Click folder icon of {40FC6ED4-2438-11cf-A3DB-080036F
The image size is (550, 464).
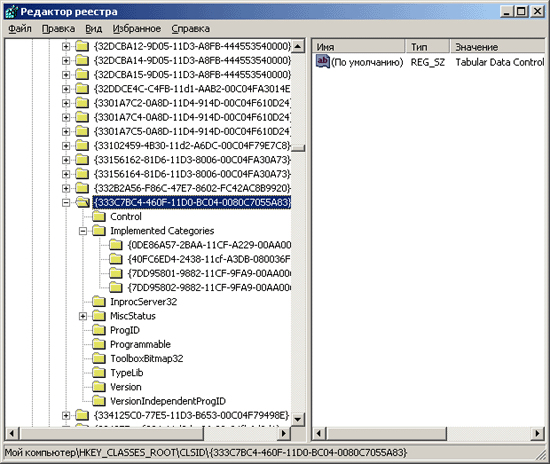click(116, 259)
